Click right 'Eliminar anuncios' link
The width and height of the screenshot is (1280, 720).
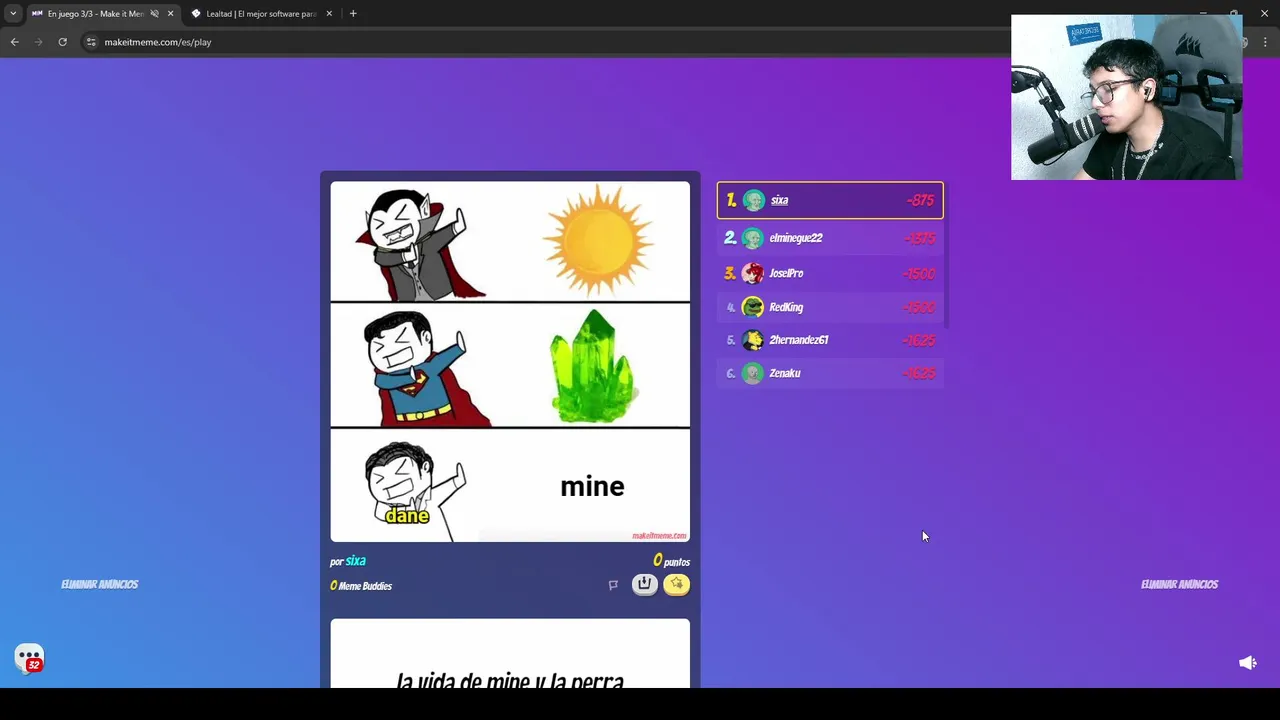[x=1179, y=584]
